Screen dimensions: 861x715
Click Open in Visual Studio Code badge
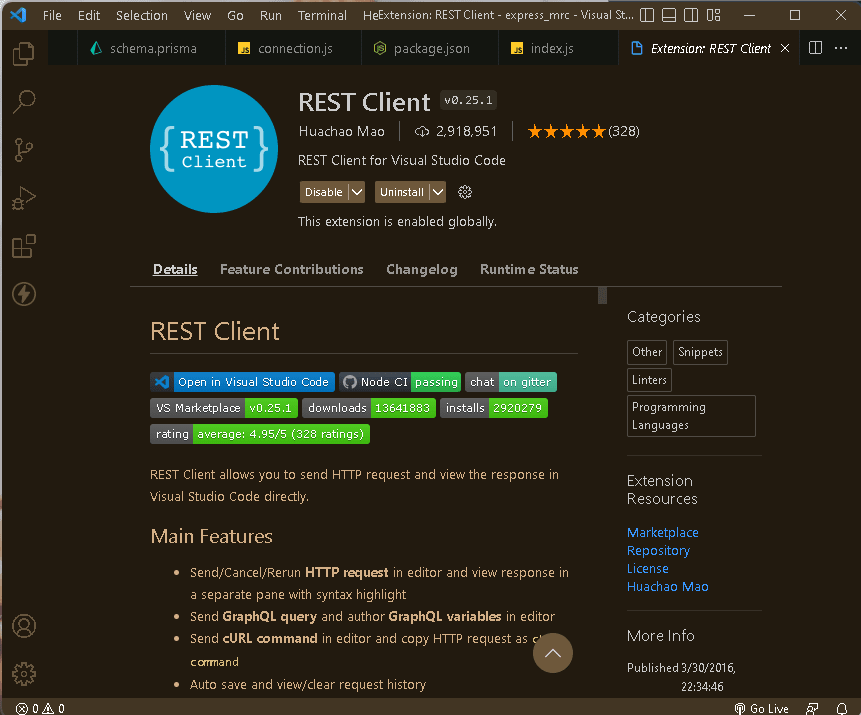click(x=242, y=382)
